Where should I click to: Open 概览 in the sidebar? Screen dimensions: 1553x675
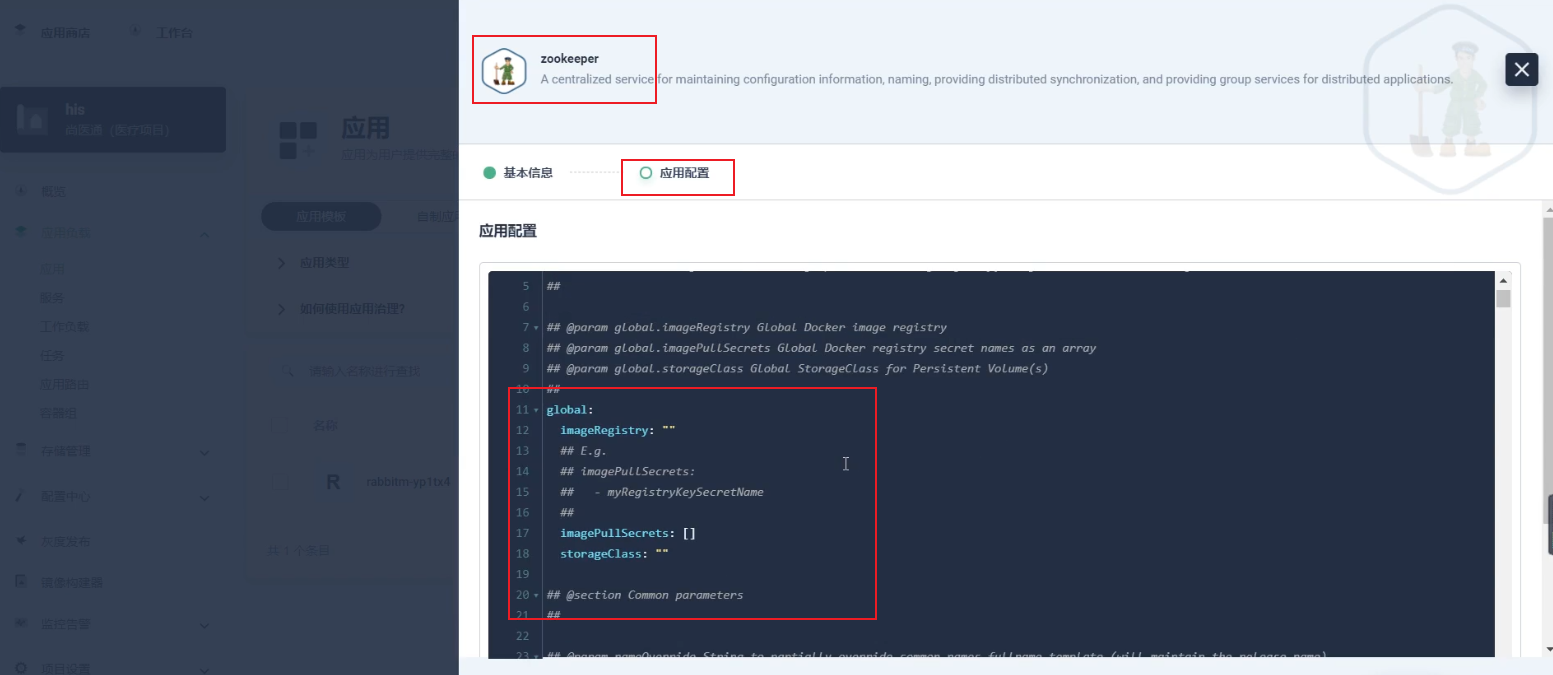click(53, 192)
